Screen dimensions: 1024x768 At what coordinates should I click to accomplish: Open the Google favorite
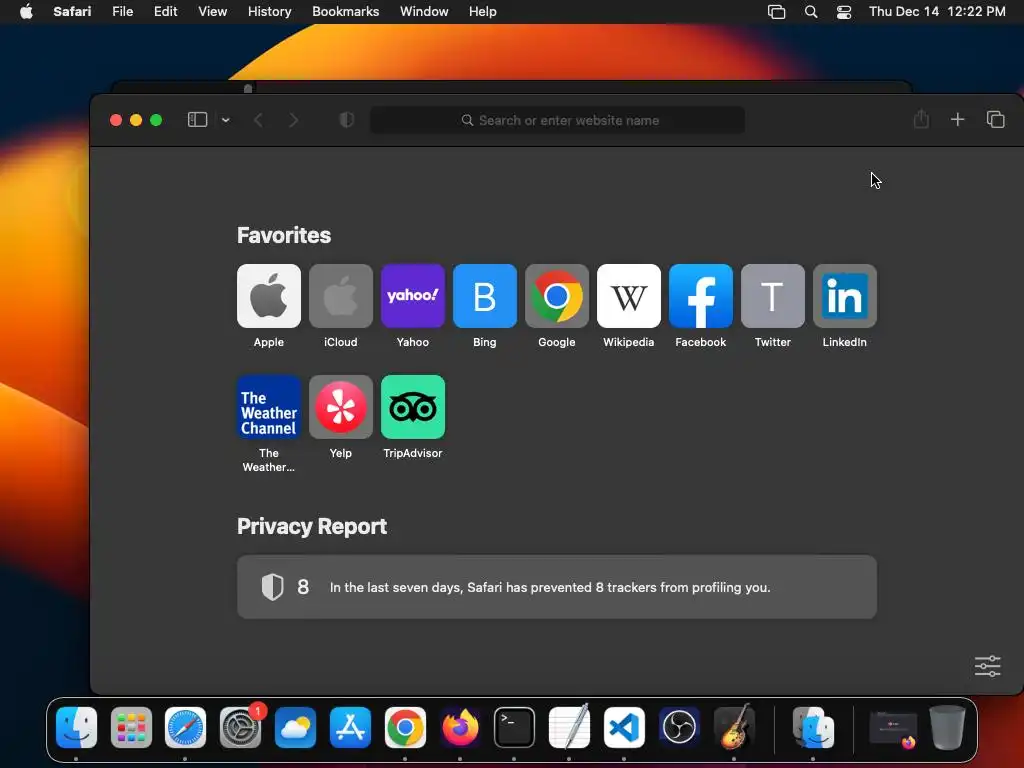(x=556, y=296)
